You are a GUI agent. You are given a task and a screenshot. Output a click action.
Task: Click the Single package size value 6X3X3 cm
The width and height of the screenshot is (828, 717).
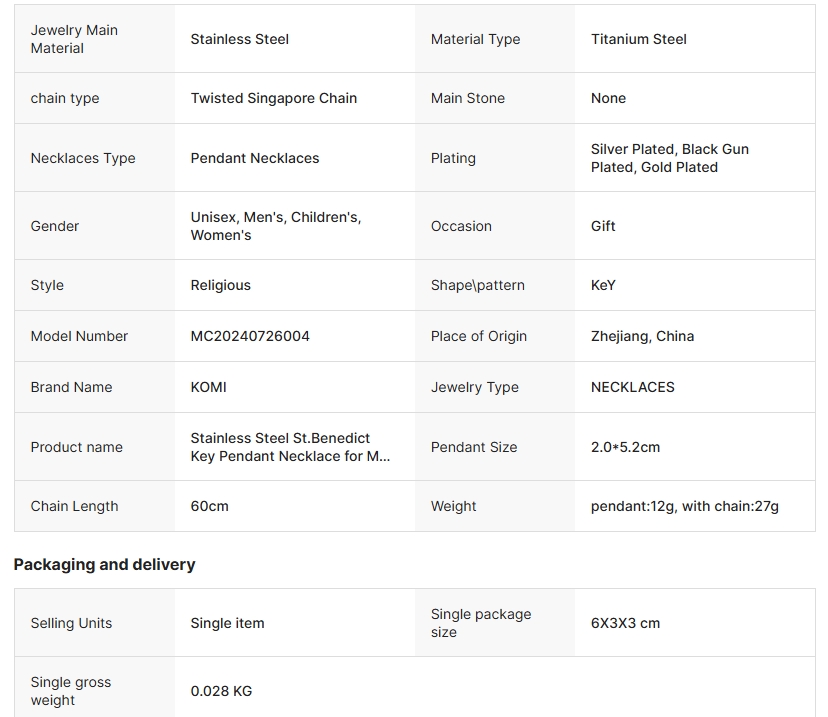click(625, 623)
